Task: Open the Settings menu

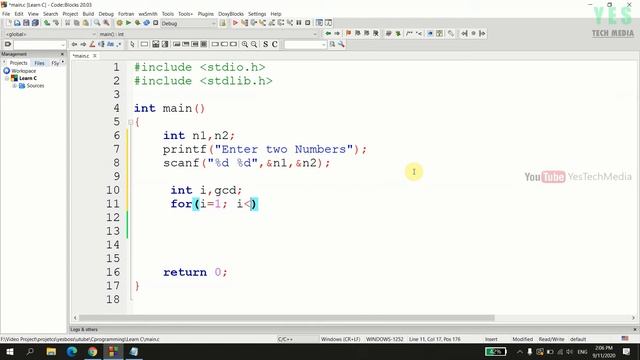Action: tap(257, 14)
